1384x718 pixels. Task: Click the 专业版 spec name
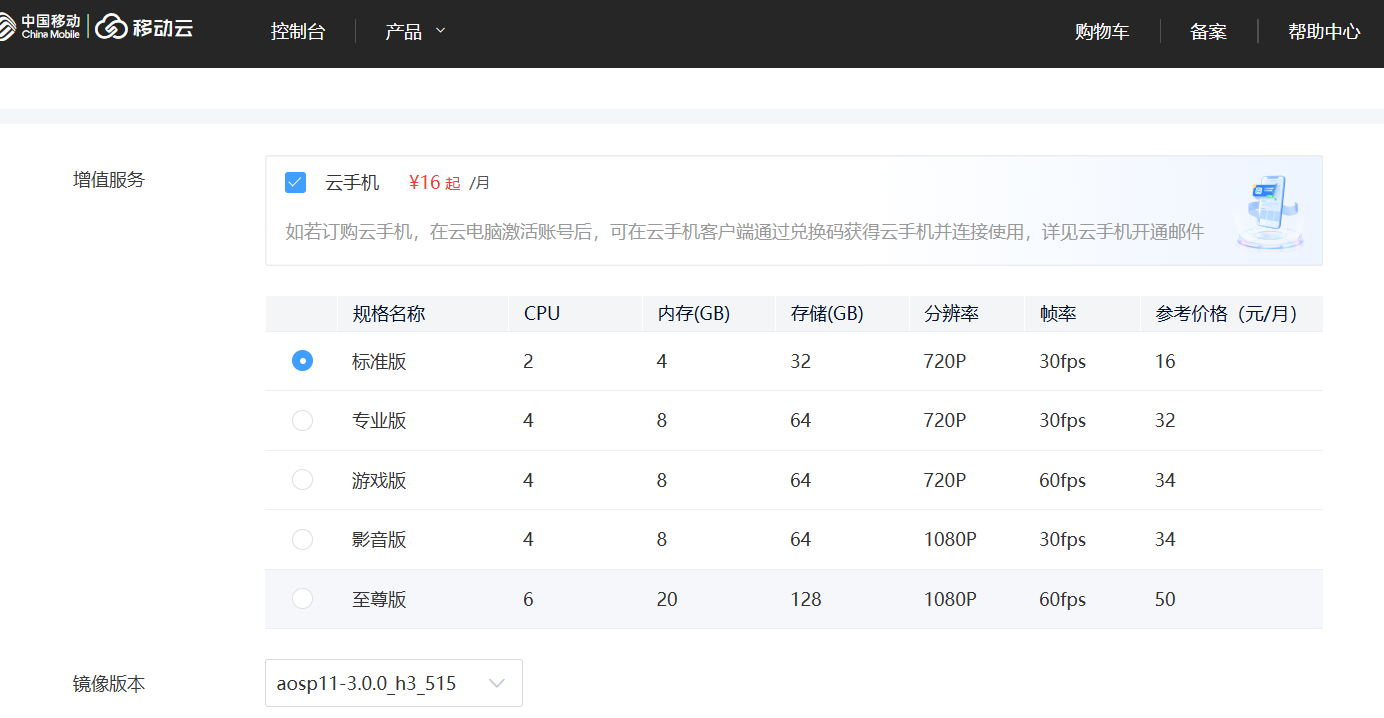[379, 420]
